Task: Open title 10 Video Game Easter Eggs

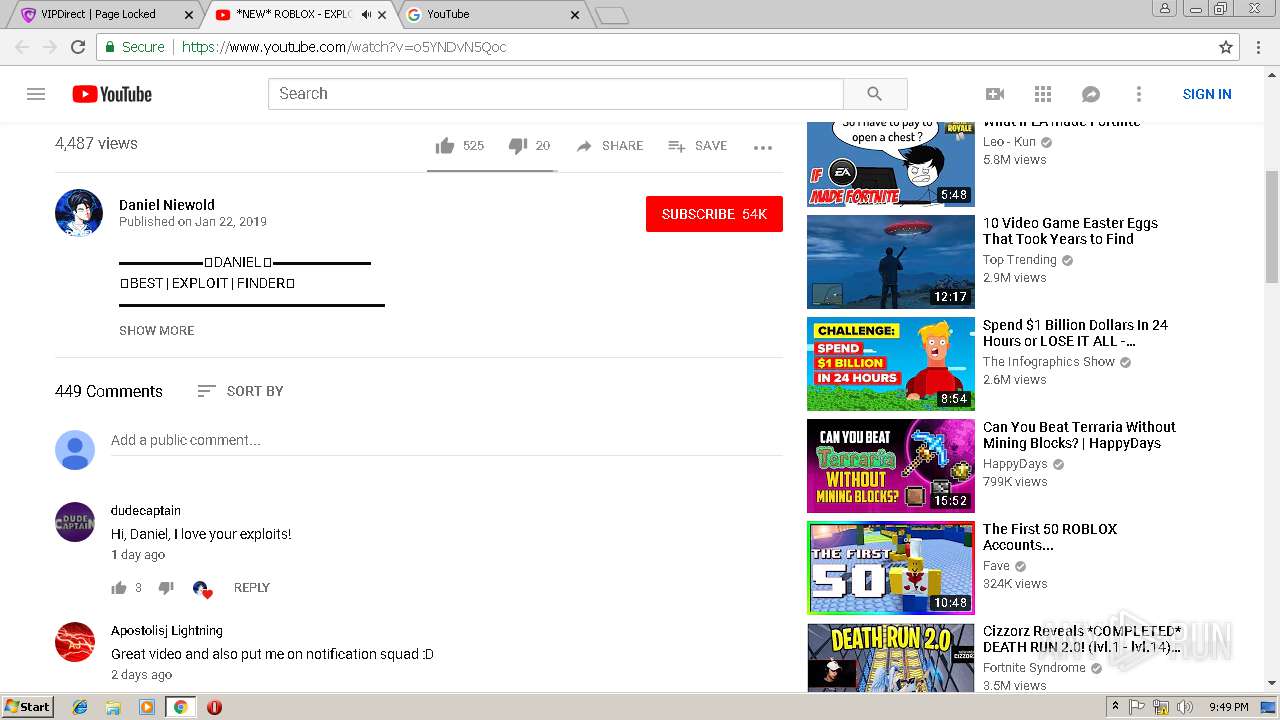Action: 1070,231
